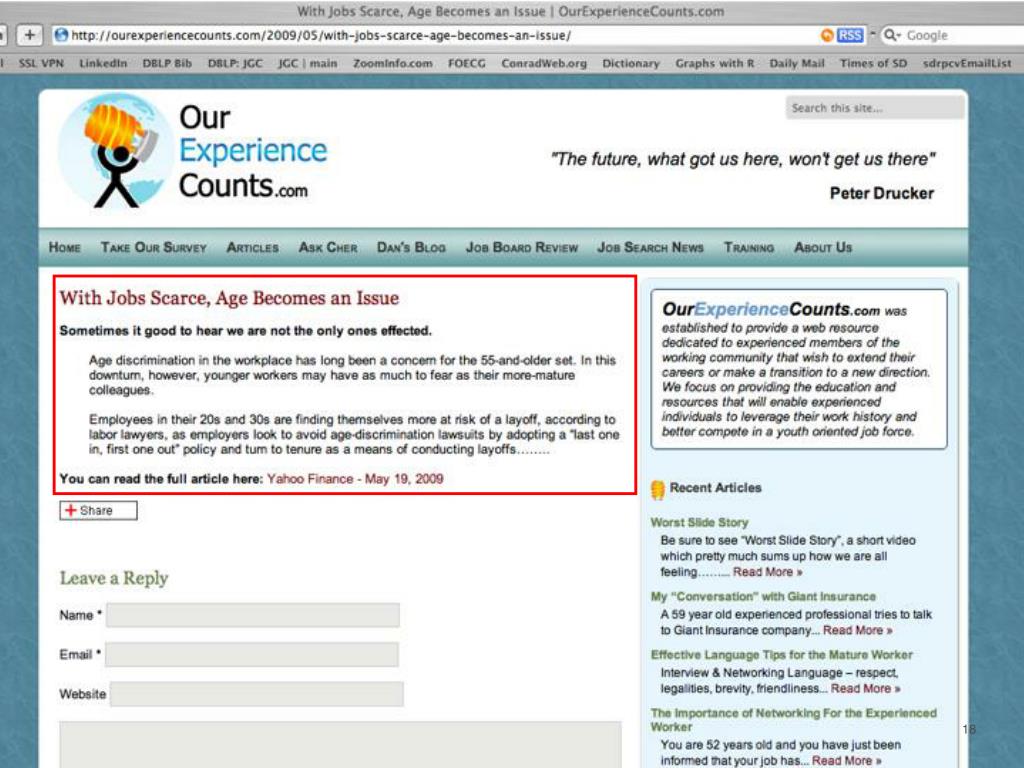Open the DBLP: JGC bookmark
Image resolution: width=1024 pixels, height=768 pixels.
pos(235,63)
